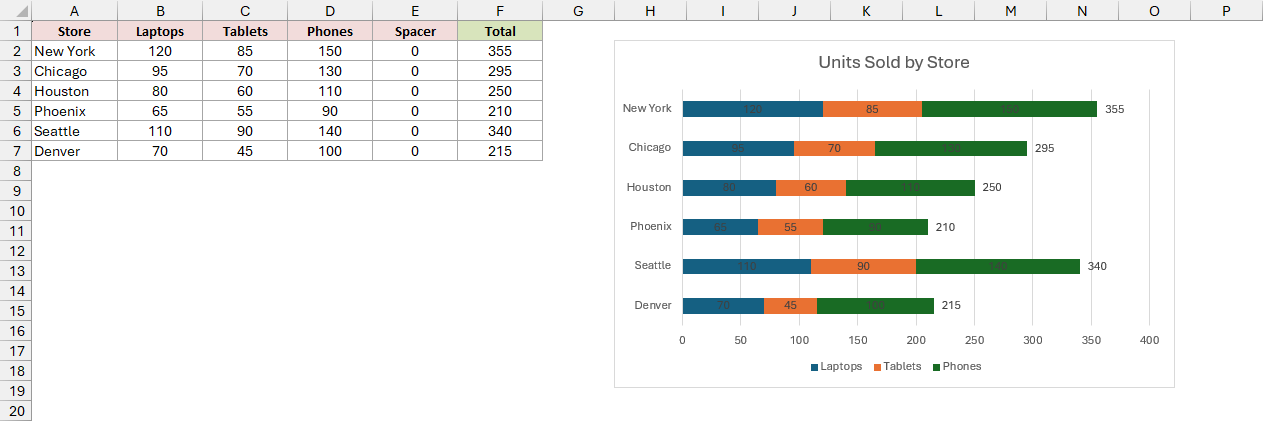Click the Phoenix cell in column A
Image resolution: width=1263 pixels, height=421 pixels.
click(74, 111)
